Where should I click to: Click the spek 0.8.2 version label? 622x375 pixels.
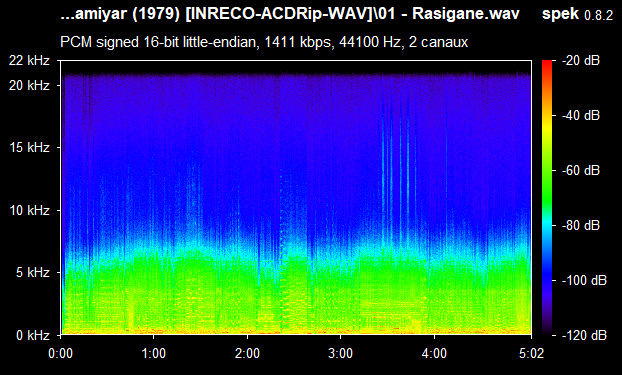[578, 14]
